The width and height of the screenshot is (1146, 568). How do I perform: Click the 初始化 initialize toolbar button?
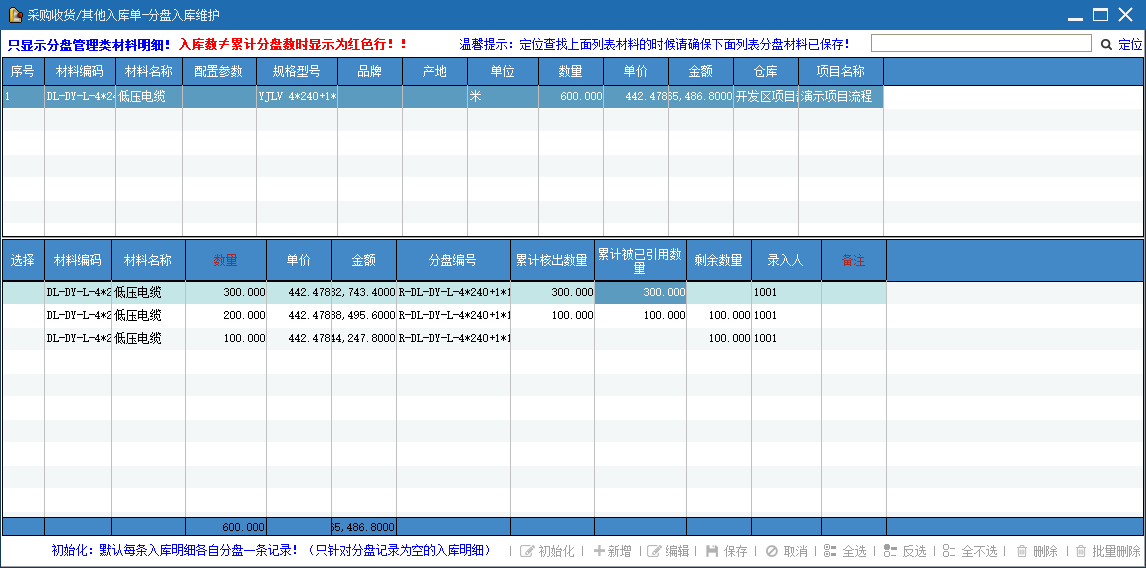coord(547,551)
